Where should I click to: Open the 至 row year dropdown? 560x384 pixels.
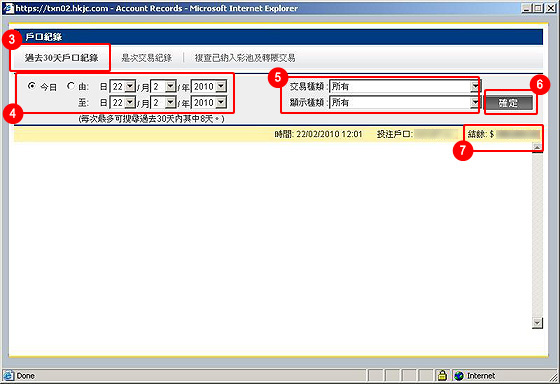click(209, 103)
